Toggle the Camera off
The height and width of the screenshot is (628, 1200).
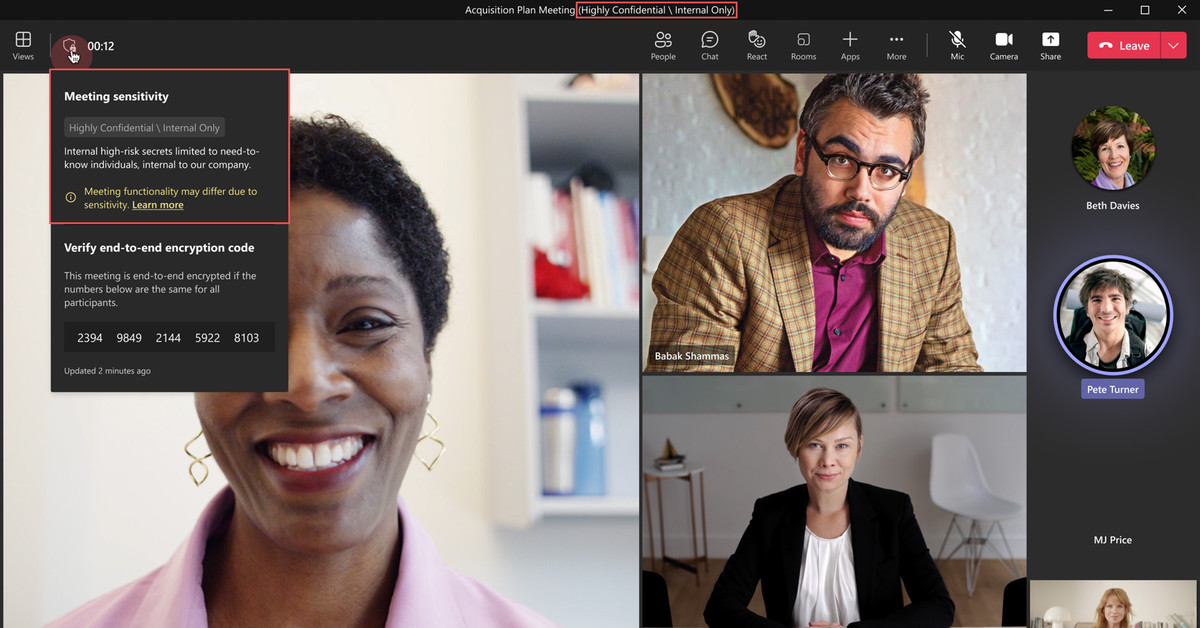tap(1004, 45)
